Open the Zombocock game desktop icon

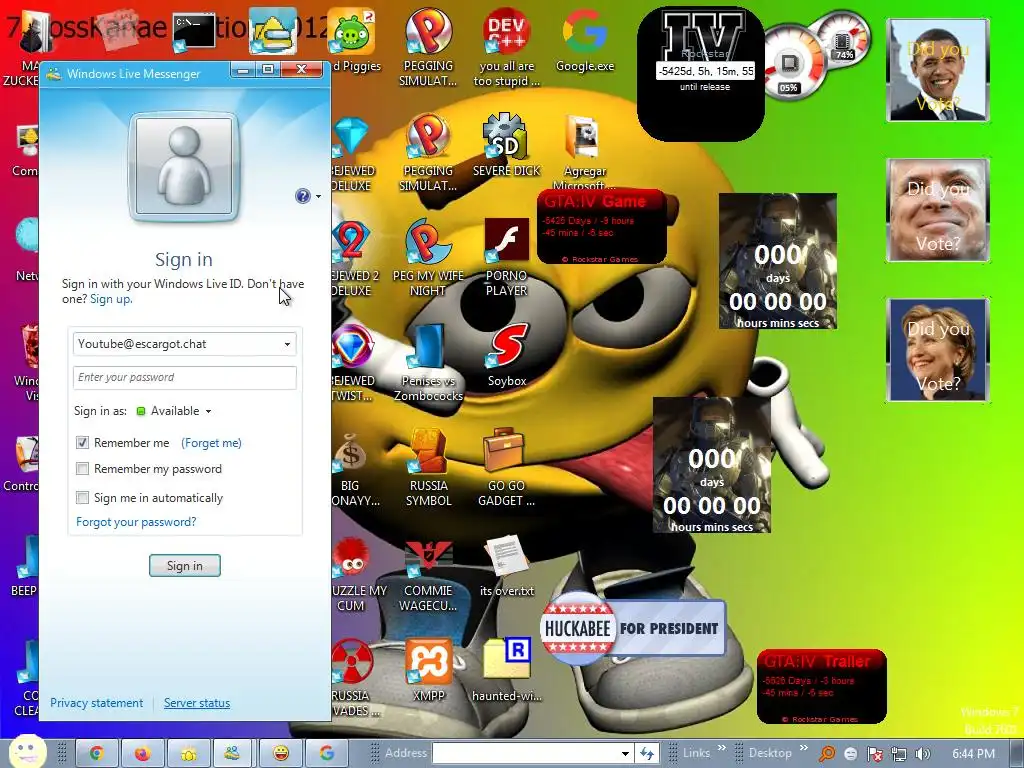pos(428,362)
